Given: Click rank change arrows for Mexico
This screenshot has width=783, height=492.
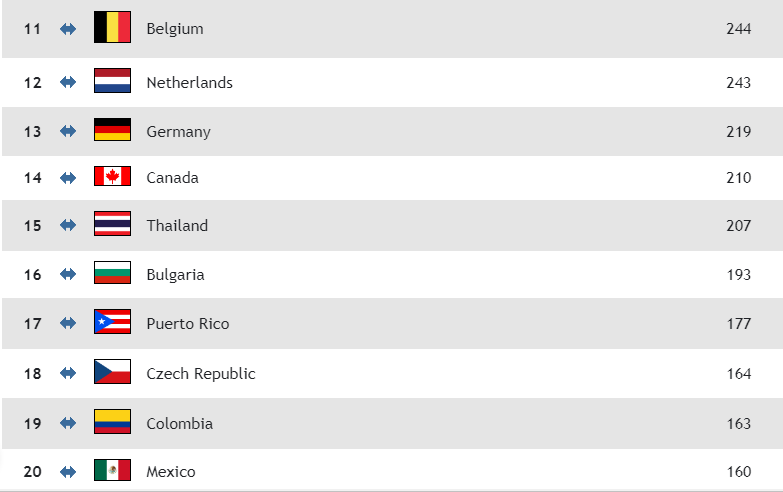Looking at the screenshot, I should (x=68, y=471).
